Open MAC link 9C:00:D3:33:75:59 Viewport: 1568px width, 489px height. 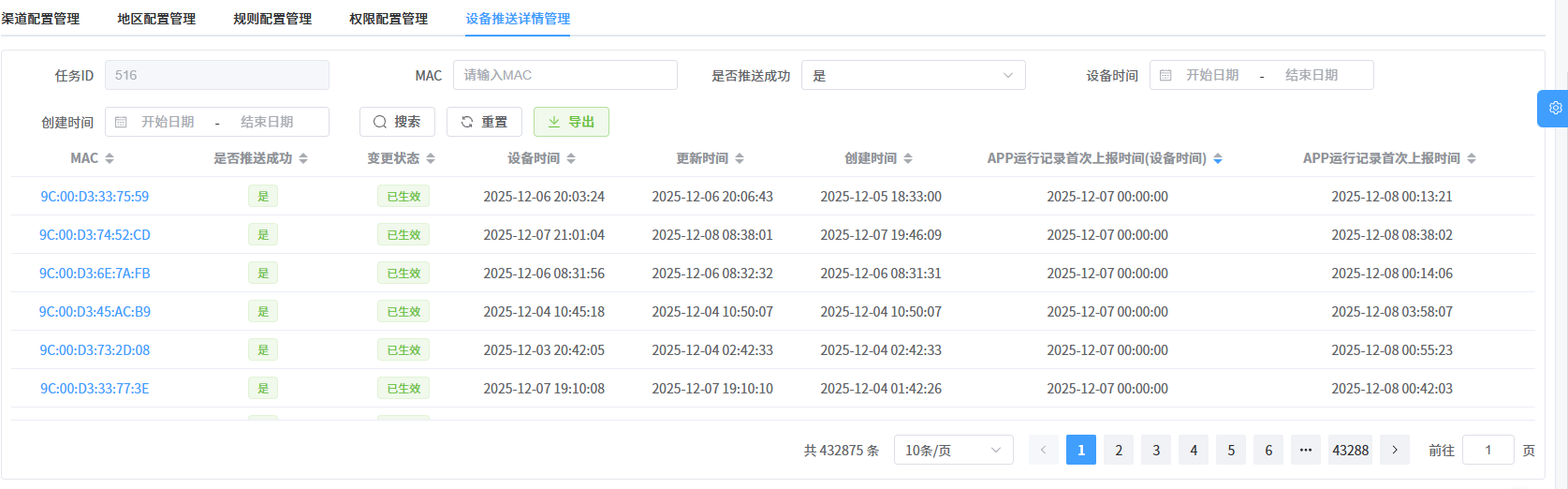[x=95, y=197]
